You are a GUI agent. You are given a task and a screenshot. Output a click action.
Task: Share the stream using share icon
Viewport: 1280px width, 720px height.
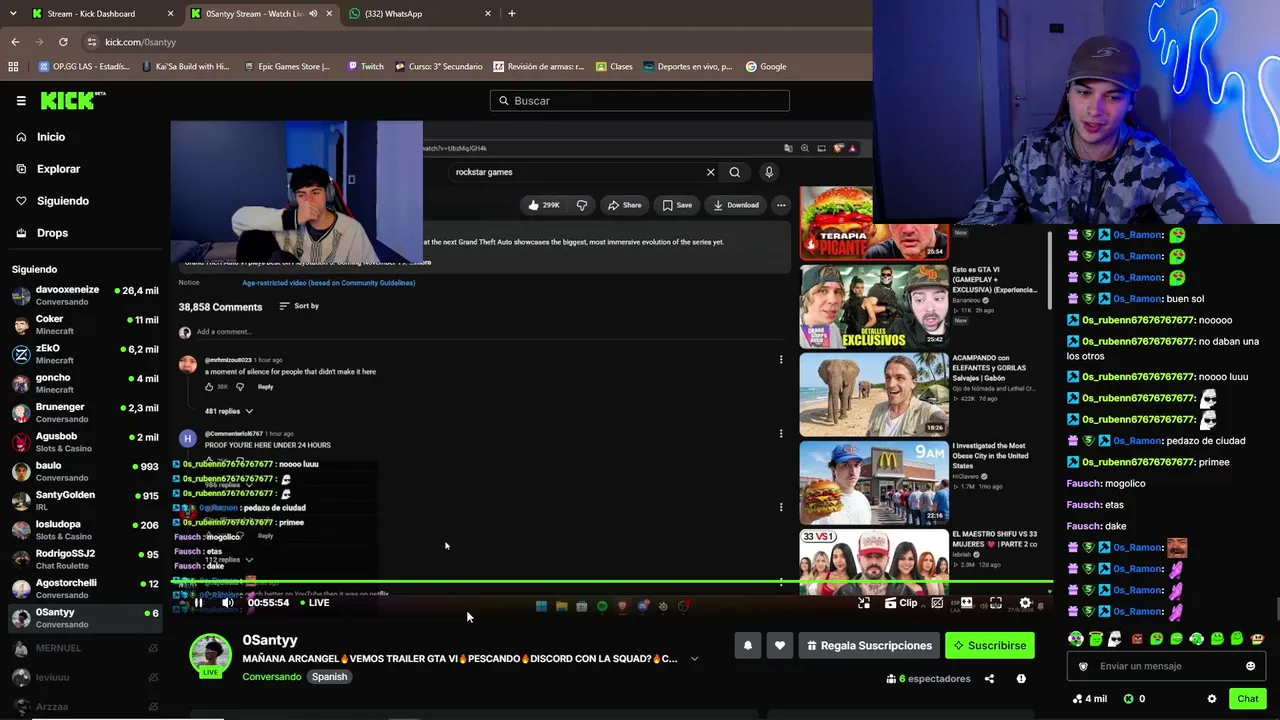tap(989, 679)
